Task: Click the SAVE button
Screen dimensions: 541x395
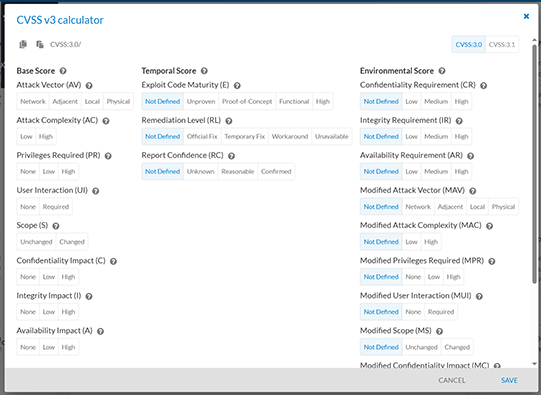Action: (509, 380)
